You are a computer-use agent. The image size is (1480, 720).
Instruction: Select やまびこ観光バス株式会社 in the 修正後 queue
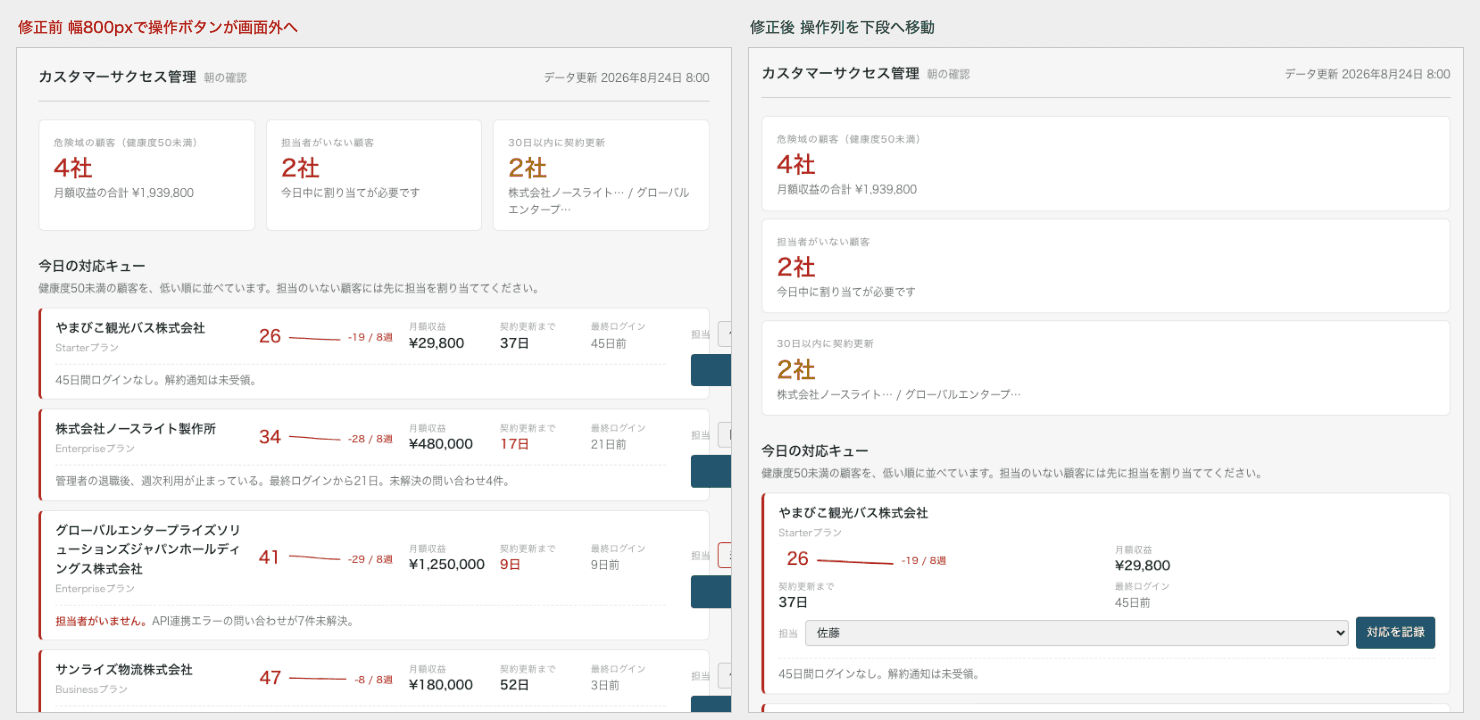click(853, 513)
